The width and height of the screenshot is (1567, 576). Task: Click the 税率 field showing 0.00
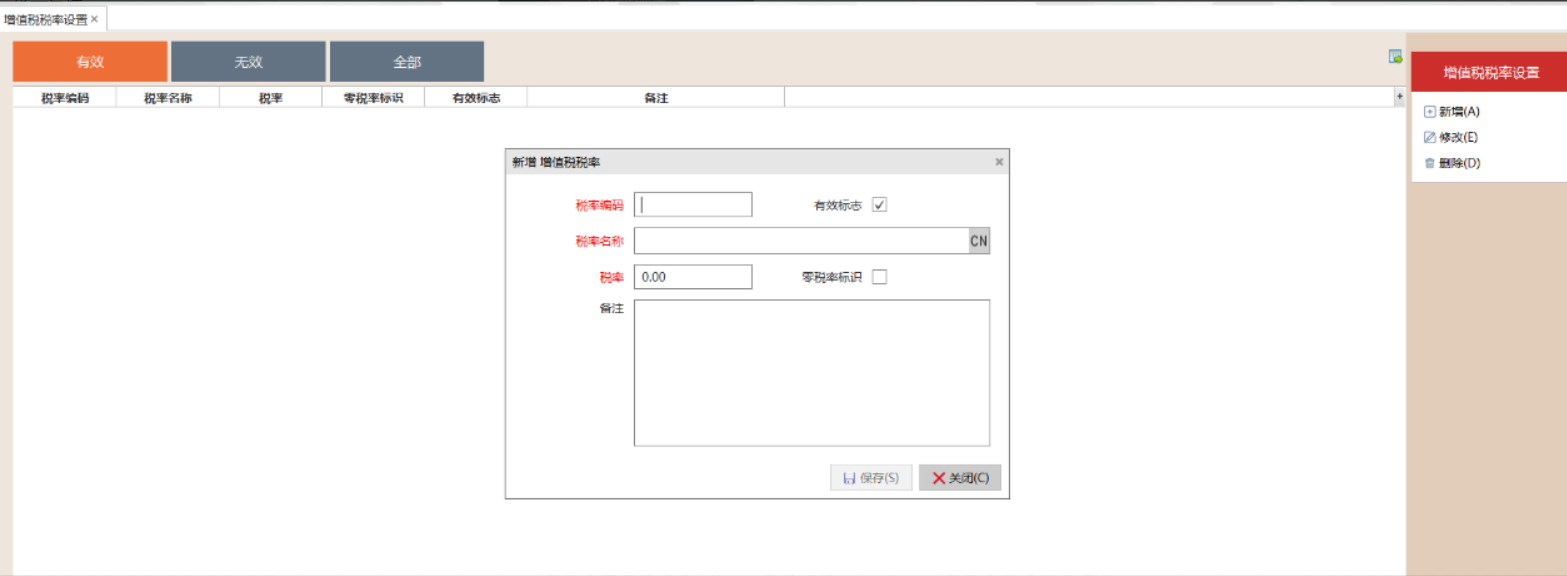(693, 277)
